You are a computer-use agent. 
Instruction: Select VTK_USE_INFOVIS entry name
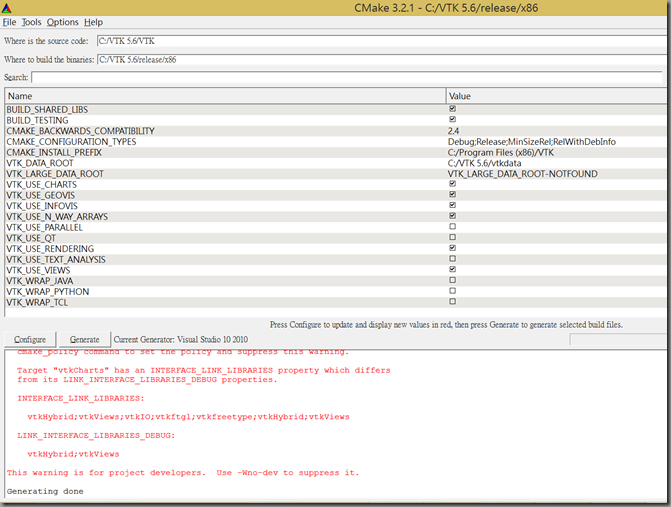(42, 206)
